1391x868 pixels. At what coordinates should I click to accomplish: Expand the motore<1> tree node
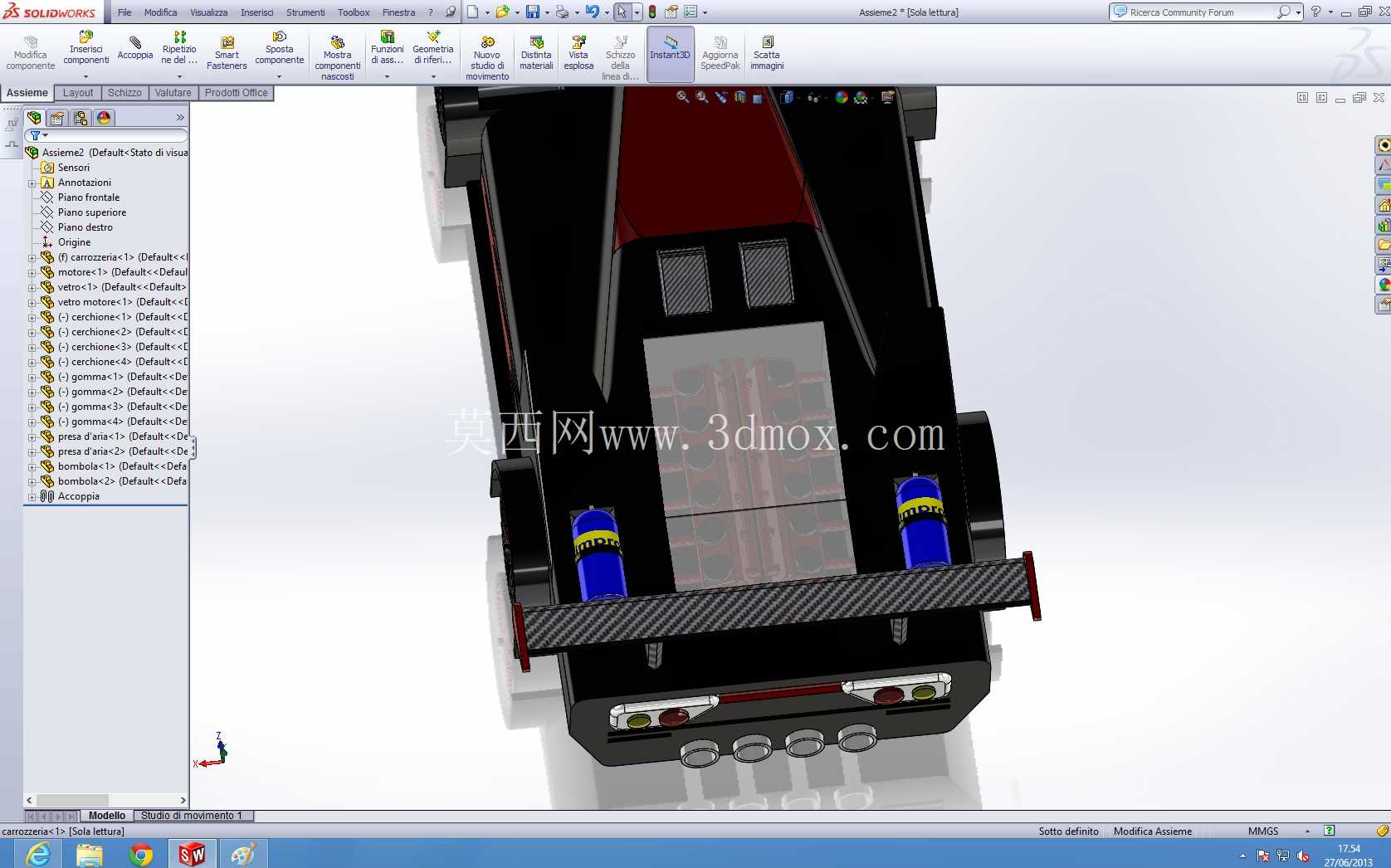coord(32,272)
